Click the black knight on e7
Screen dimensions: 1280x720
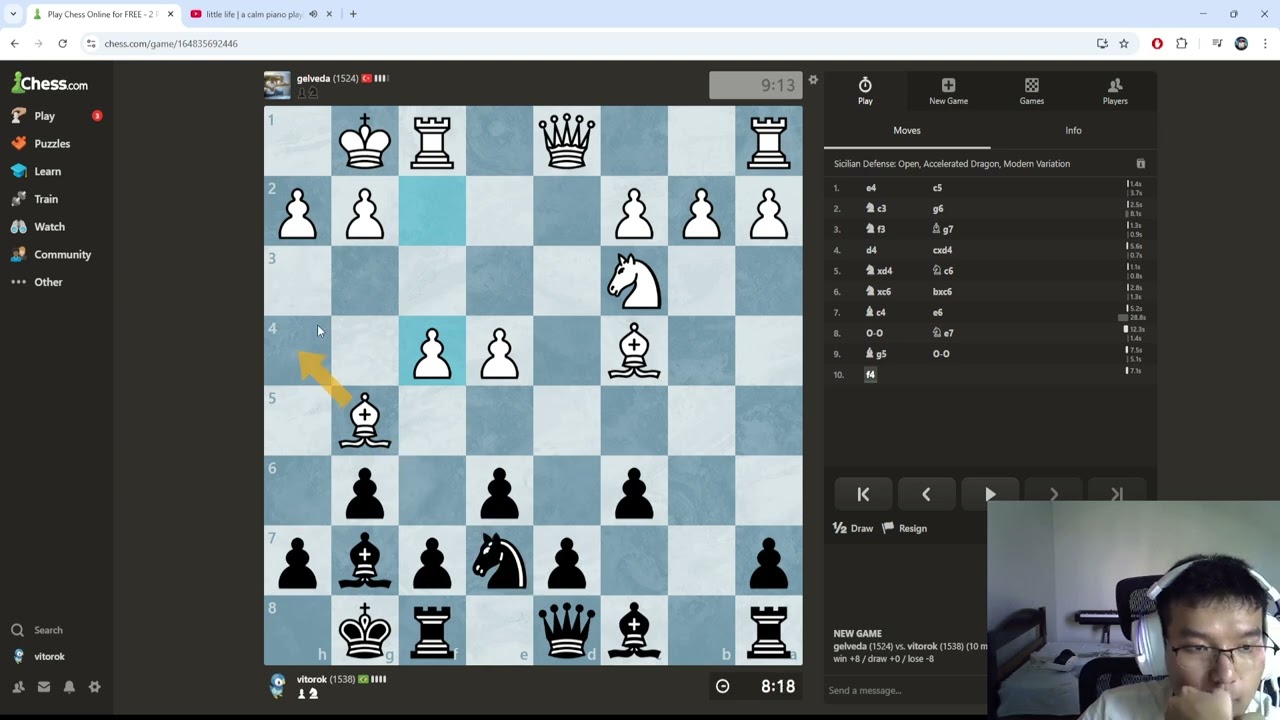click(499, 561)
